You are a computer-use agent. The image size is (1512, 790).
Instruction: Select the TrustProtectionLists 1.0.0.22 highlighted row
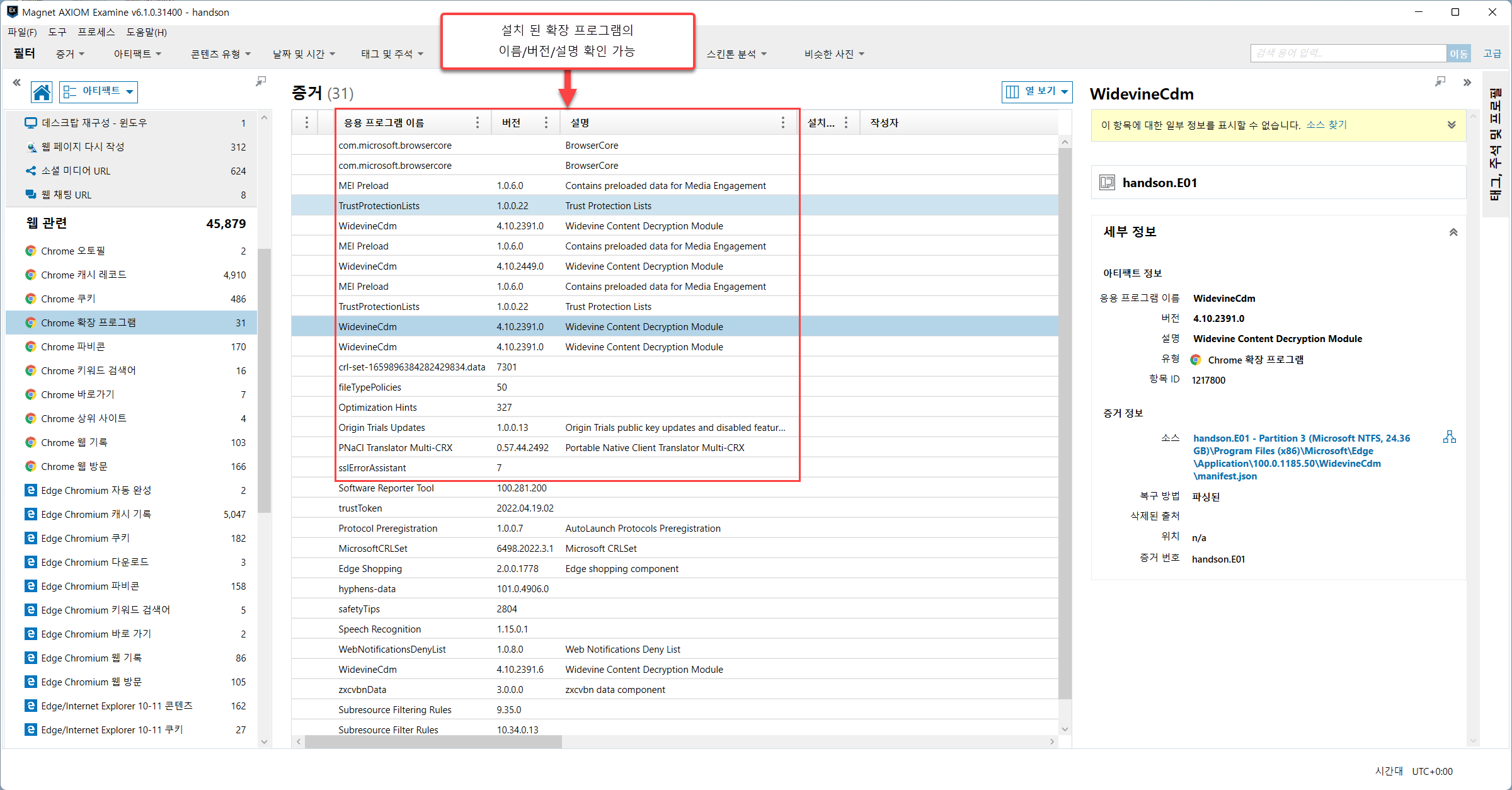[x=675, y=206]
